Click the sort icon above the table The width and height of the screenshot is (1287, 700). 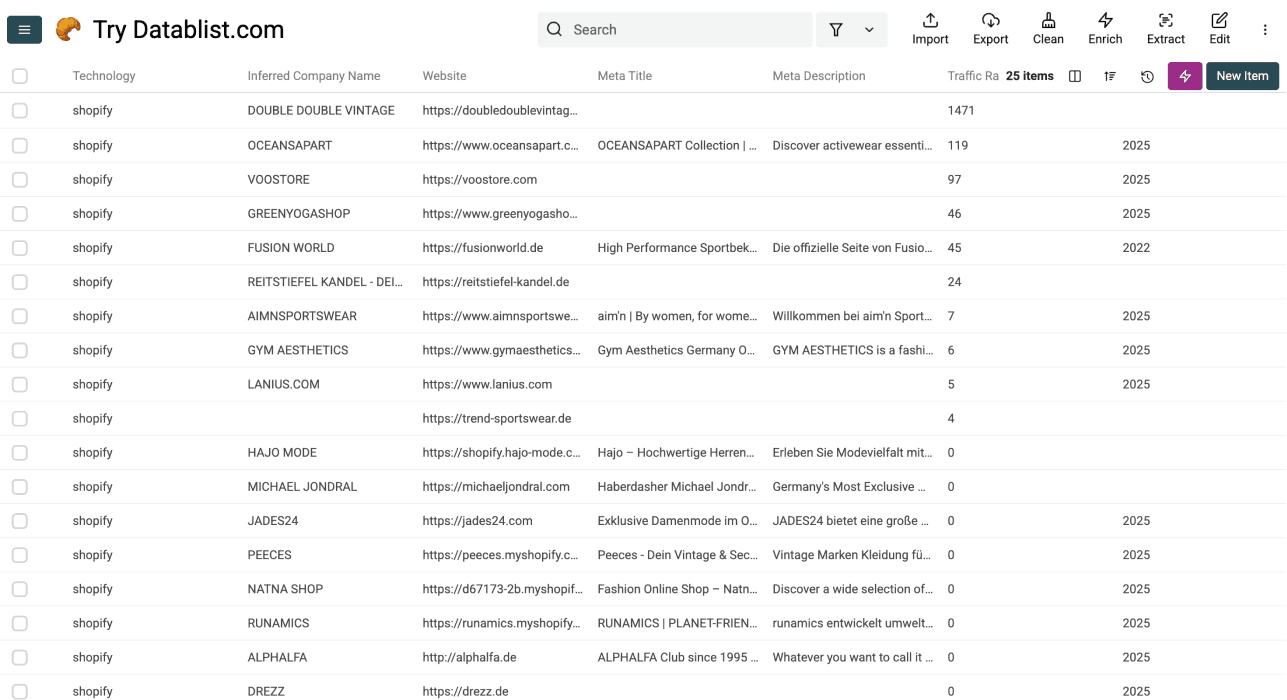tap(1109, 75)
